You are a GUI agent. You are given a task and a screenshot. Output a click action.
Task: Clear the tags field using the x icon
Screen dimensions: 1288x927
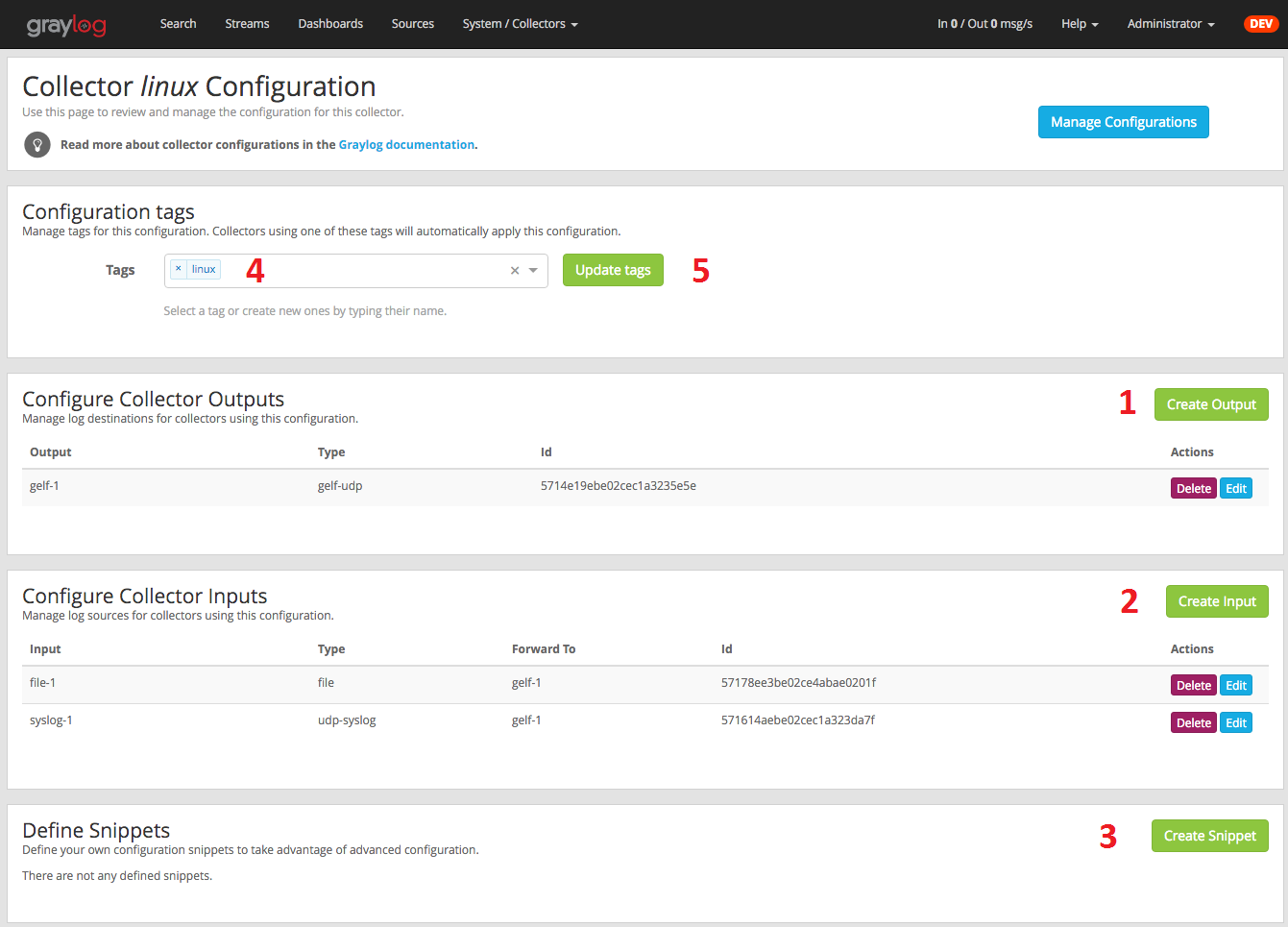(x=515, y=270)
